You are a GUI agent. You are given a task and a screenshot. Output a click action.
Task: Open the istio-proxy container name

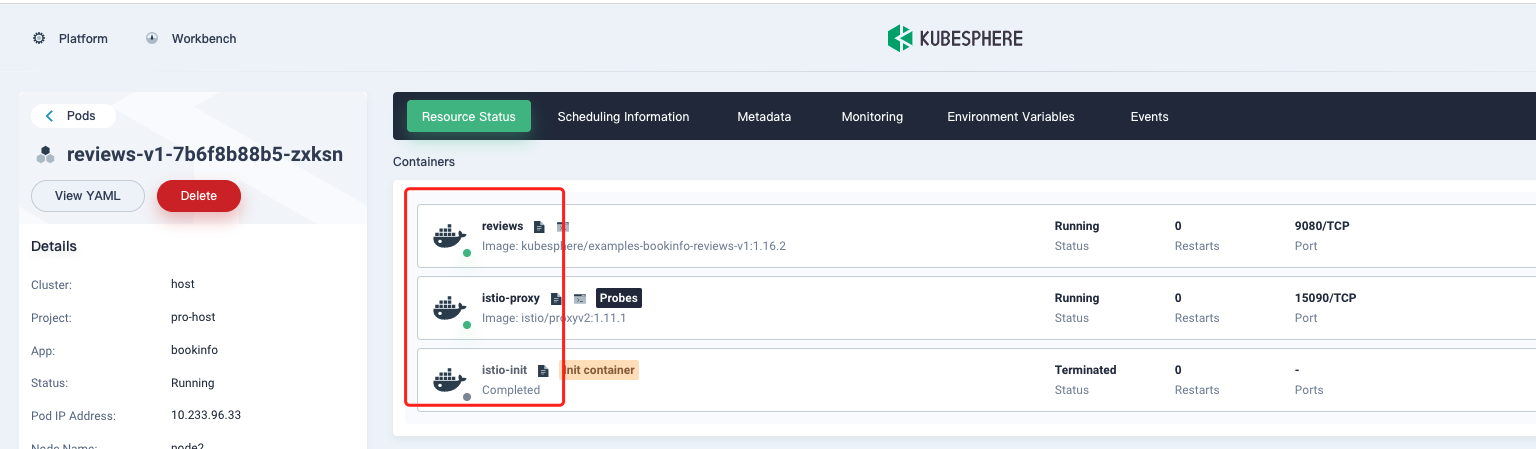click(x=511, y=299)
